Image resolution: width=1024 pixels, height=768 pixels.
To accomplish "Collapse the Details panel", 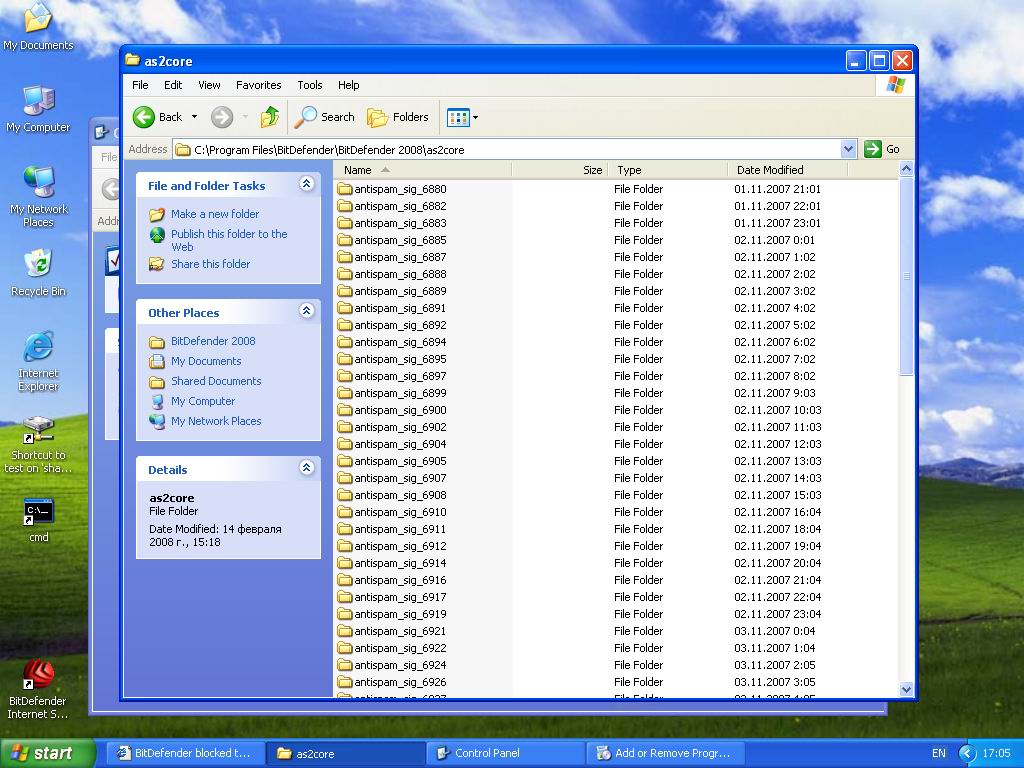I will 306,468.
